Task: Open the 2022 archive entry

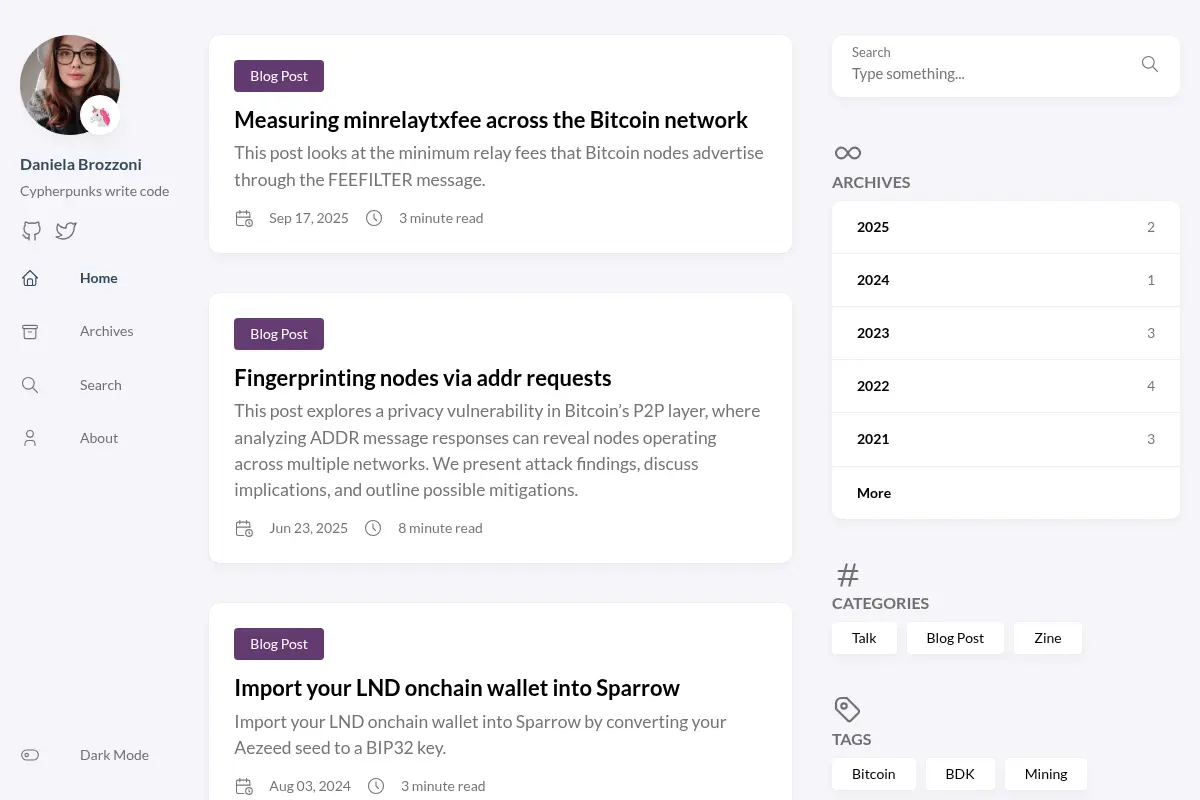Action: (x=1006, y=386)
